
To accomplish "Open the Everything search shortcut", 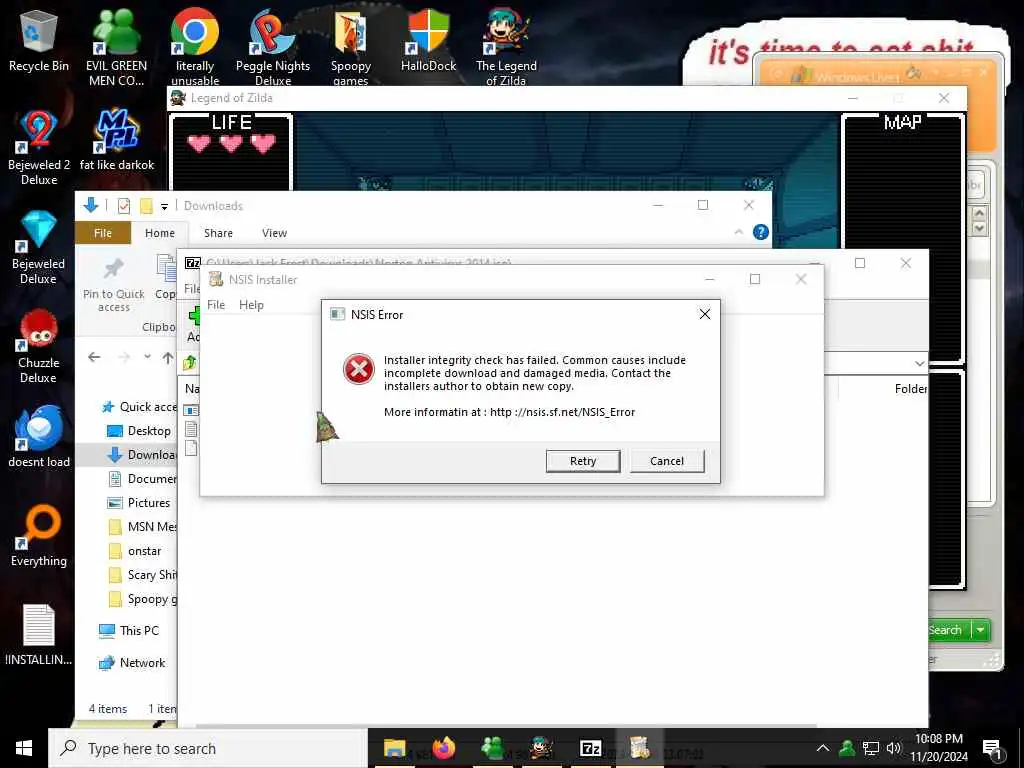I will point(39,536).
